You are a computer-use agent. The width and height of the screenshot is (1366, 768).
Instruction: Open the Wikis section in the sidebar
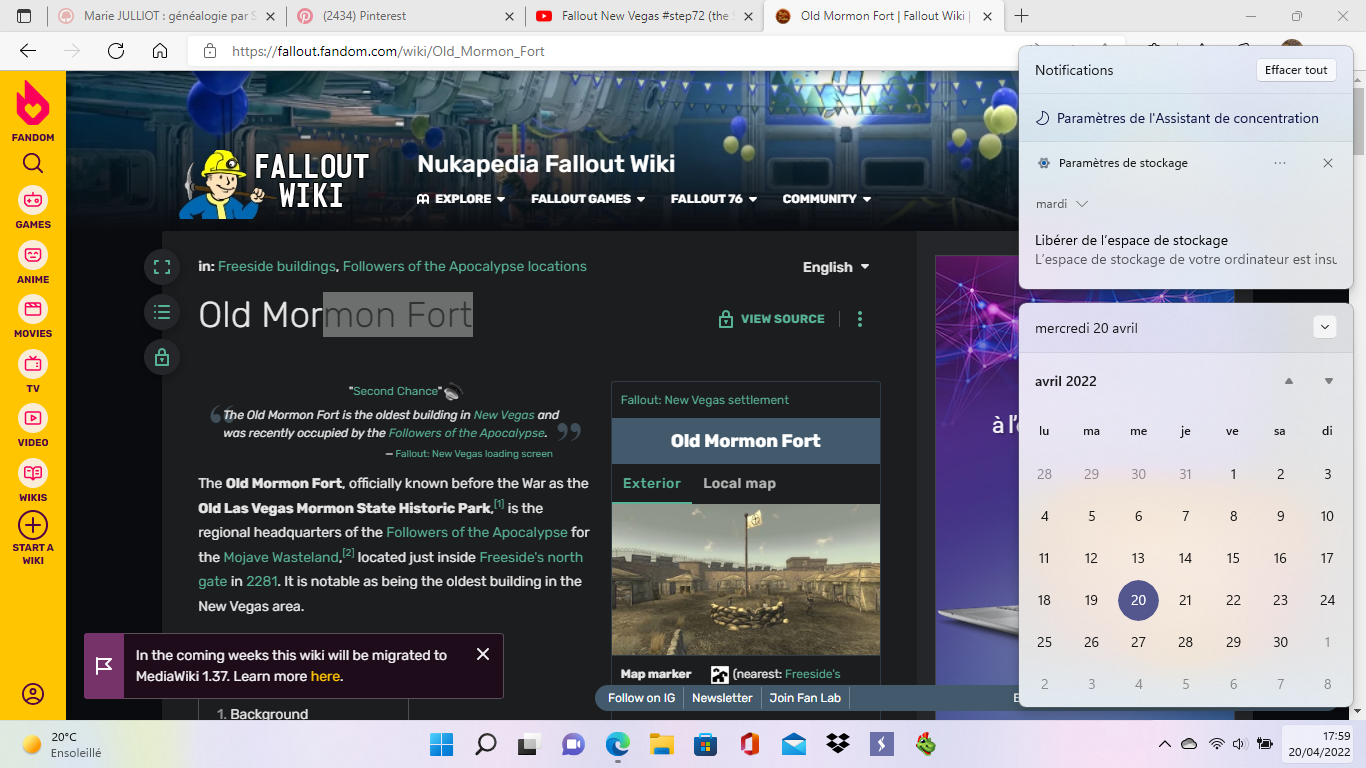[x=33, y=482]
